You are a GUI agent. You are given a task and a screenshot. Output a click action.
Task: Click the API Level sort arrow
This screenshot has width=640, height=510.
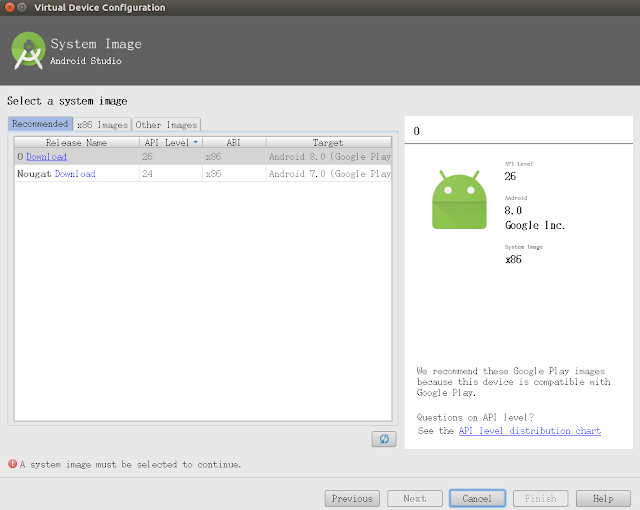pos(196,142)
